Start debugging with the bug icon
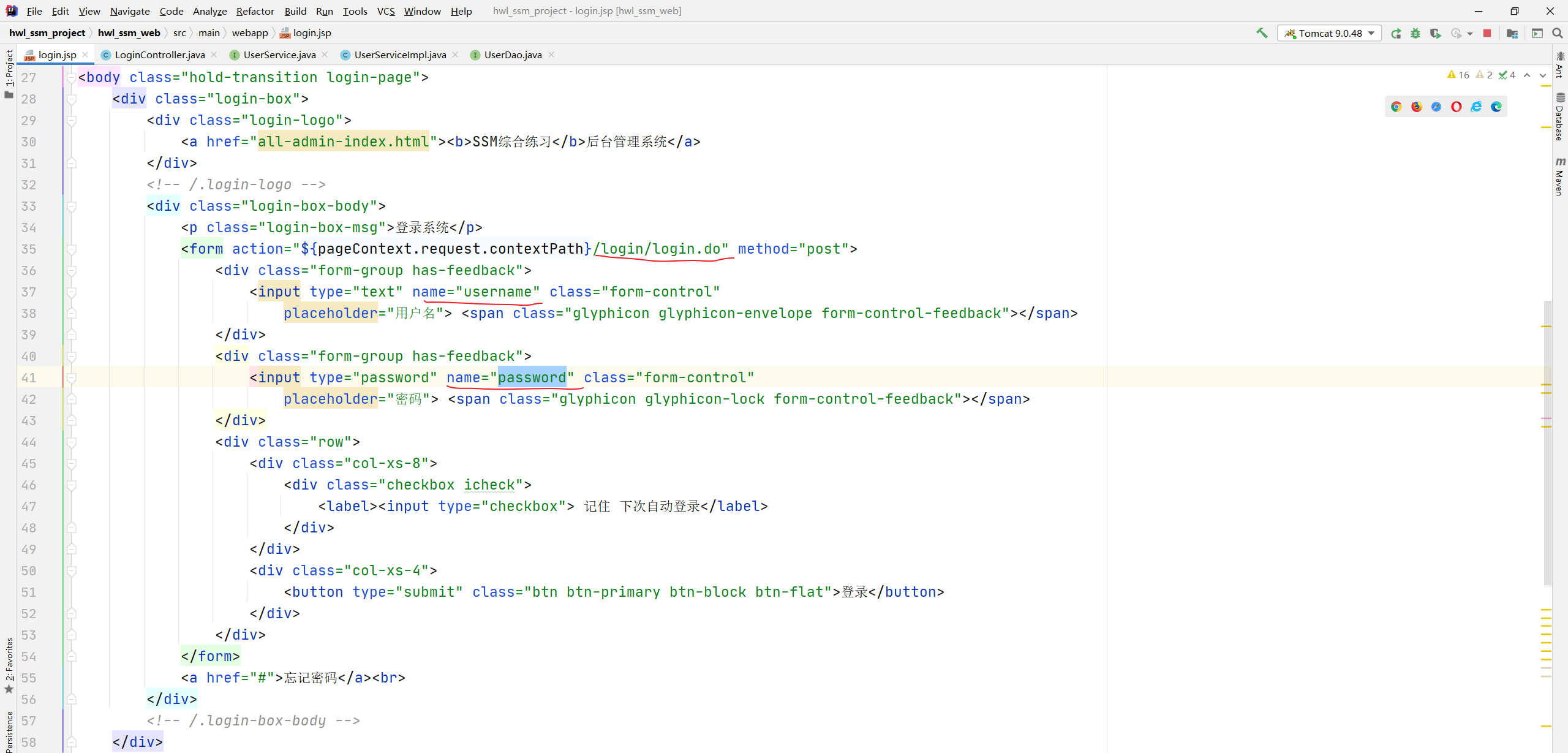 1415,33
